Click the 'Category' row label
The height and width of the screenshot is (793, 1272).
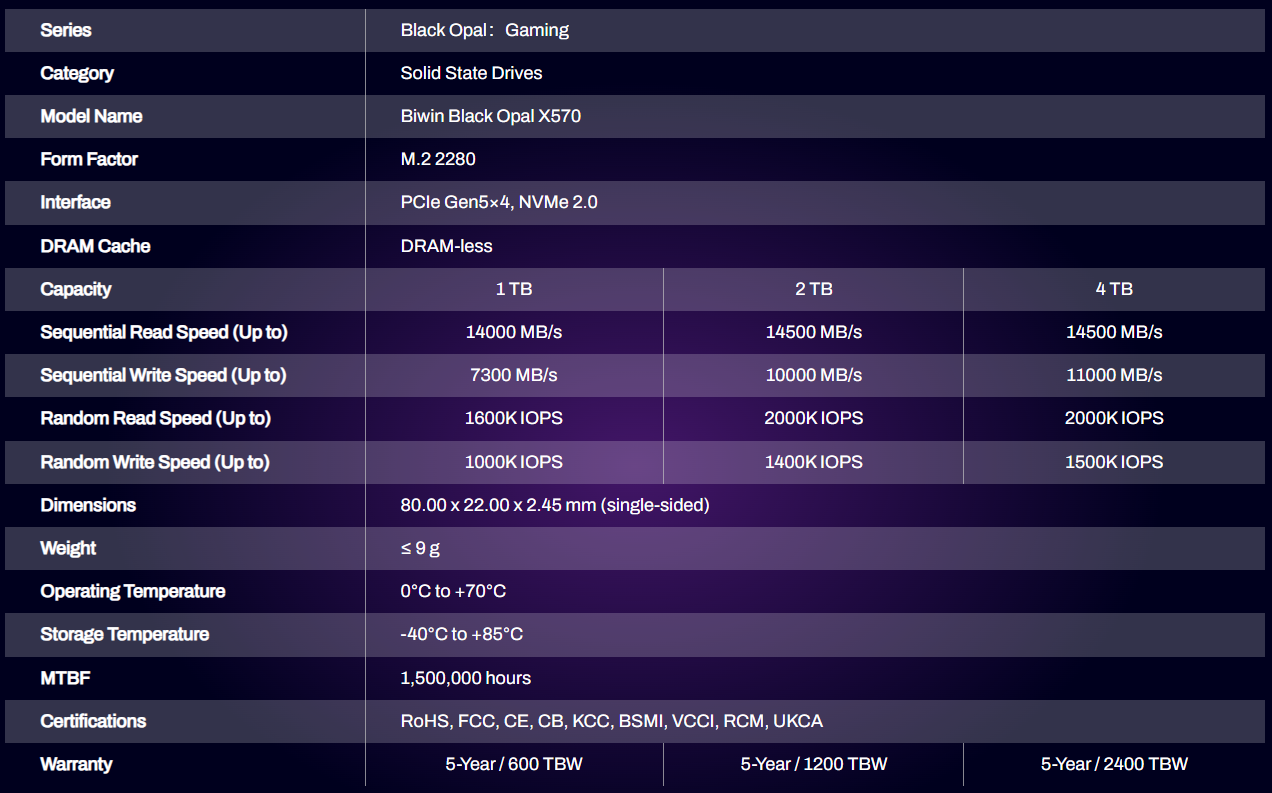77,73
